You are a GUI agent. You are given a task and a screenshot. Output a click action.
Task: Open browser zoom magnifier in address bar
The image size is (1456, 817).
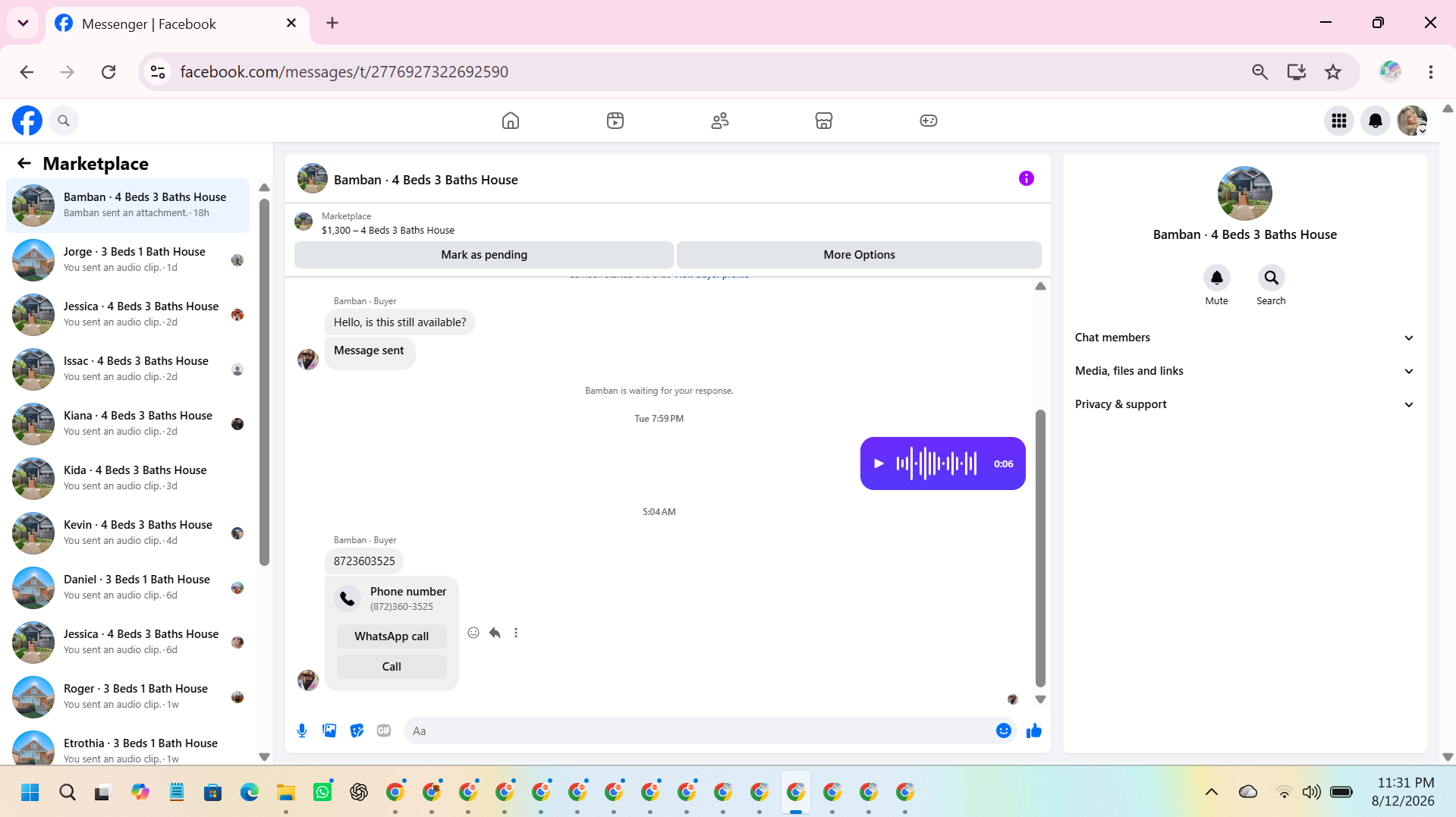coord(1260,71)
